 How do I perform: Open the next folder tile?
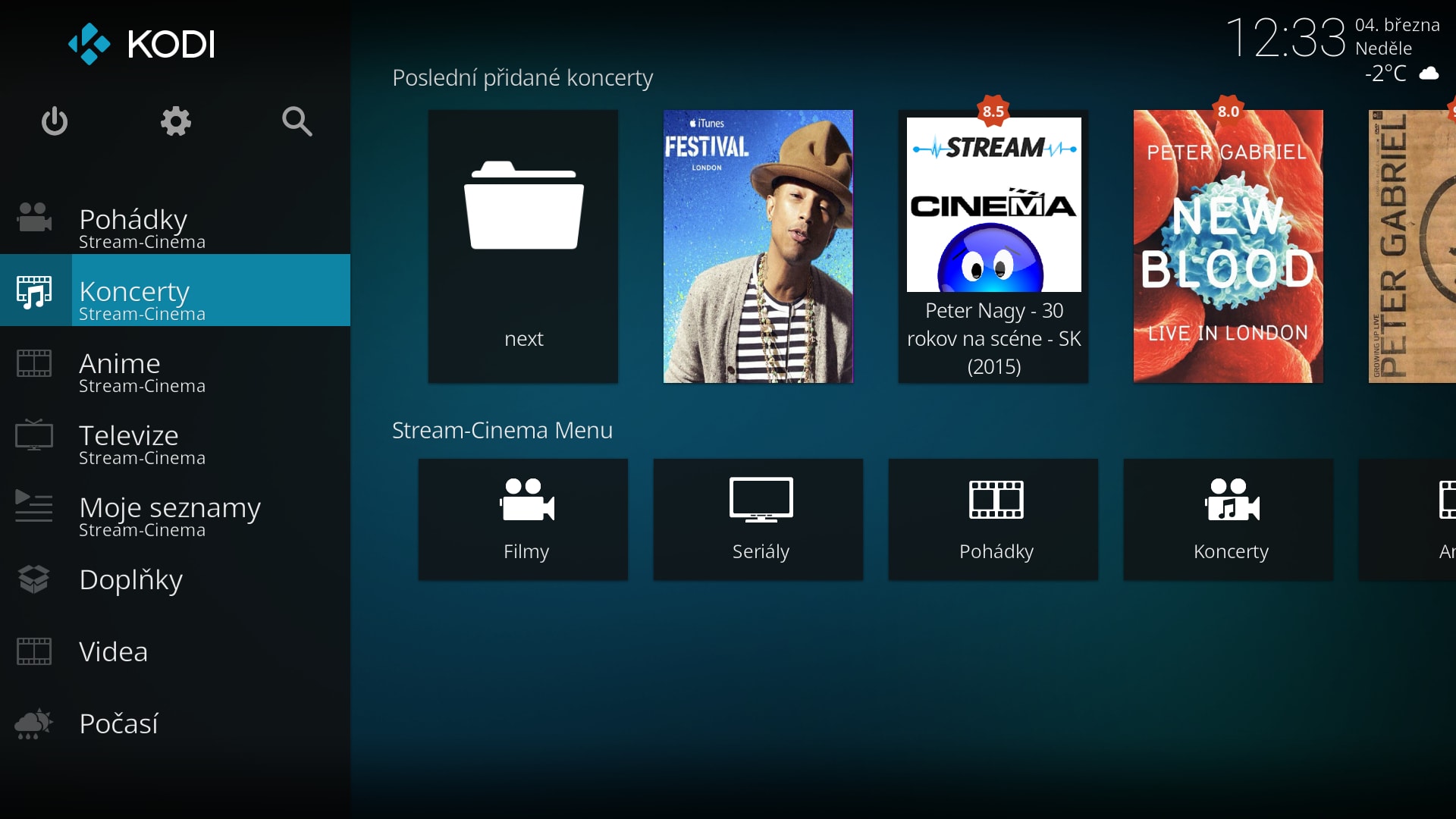click(x=523, y=246)
